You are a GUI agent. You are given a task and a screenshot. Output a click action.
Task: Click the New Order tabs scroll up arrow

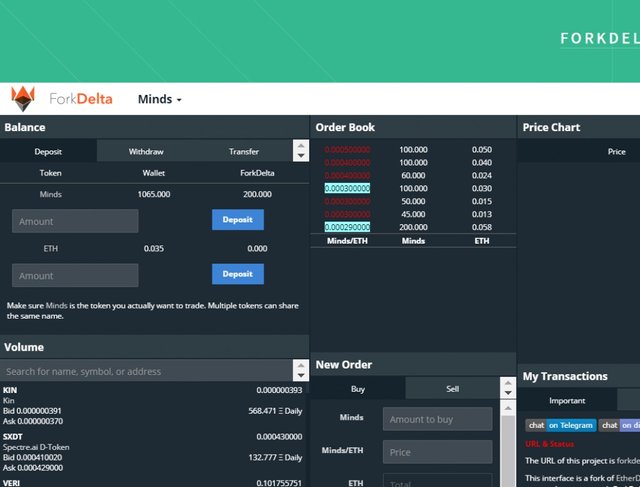508,383
